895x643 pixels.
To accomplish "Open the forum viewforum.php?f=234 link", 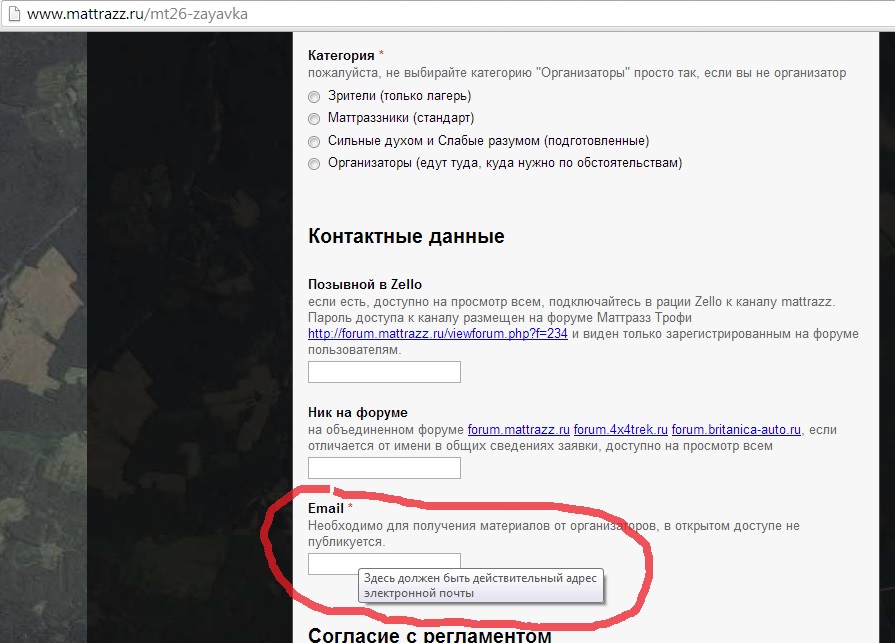I will [437, 334].
